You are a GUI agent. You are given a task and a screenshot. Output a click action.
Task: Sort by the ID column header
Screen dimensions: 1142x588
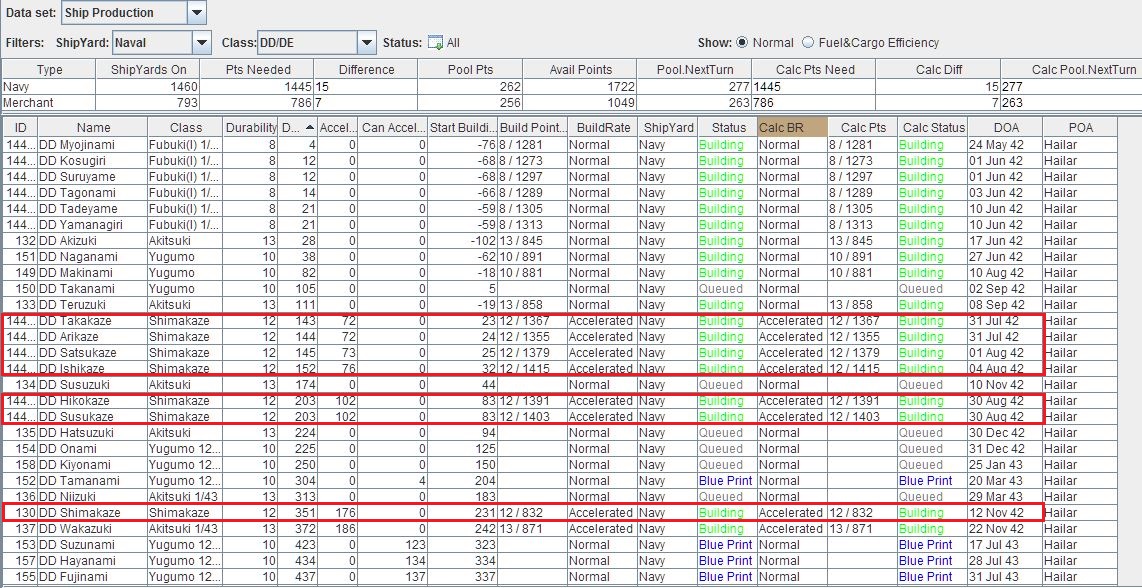point(20,128)
